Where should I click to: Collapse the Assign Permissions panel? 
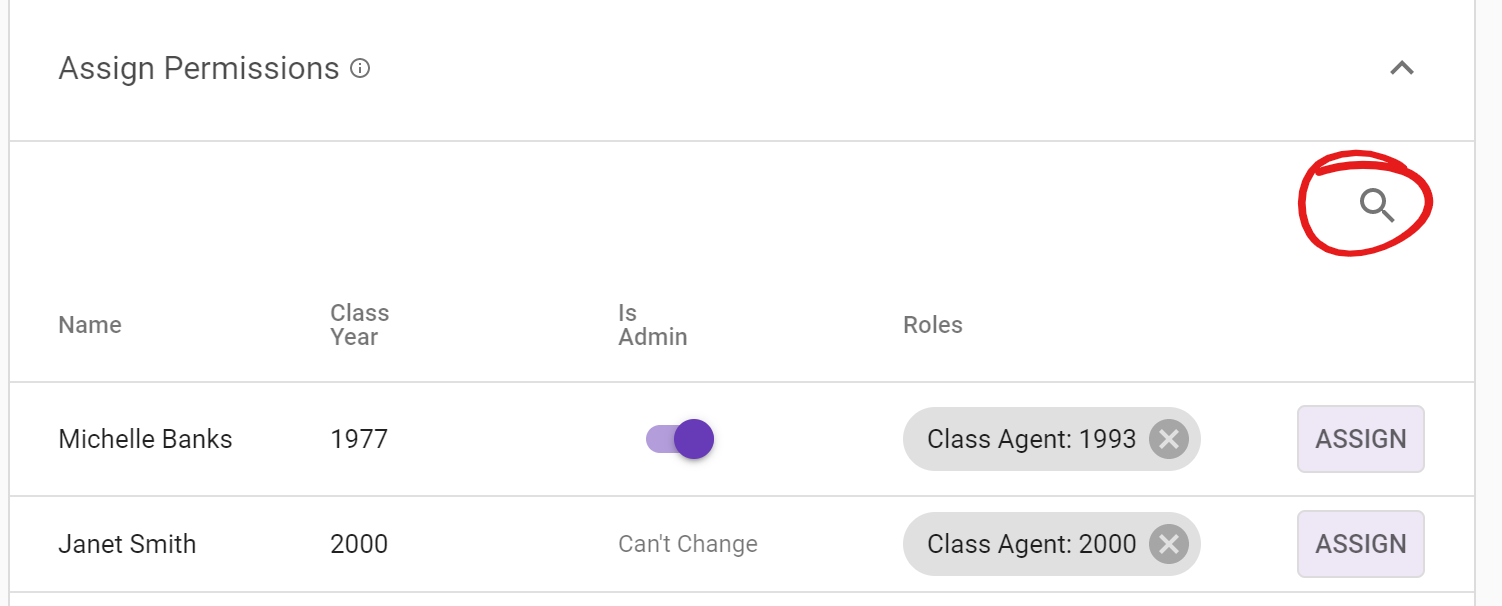tap(1402, 69)
